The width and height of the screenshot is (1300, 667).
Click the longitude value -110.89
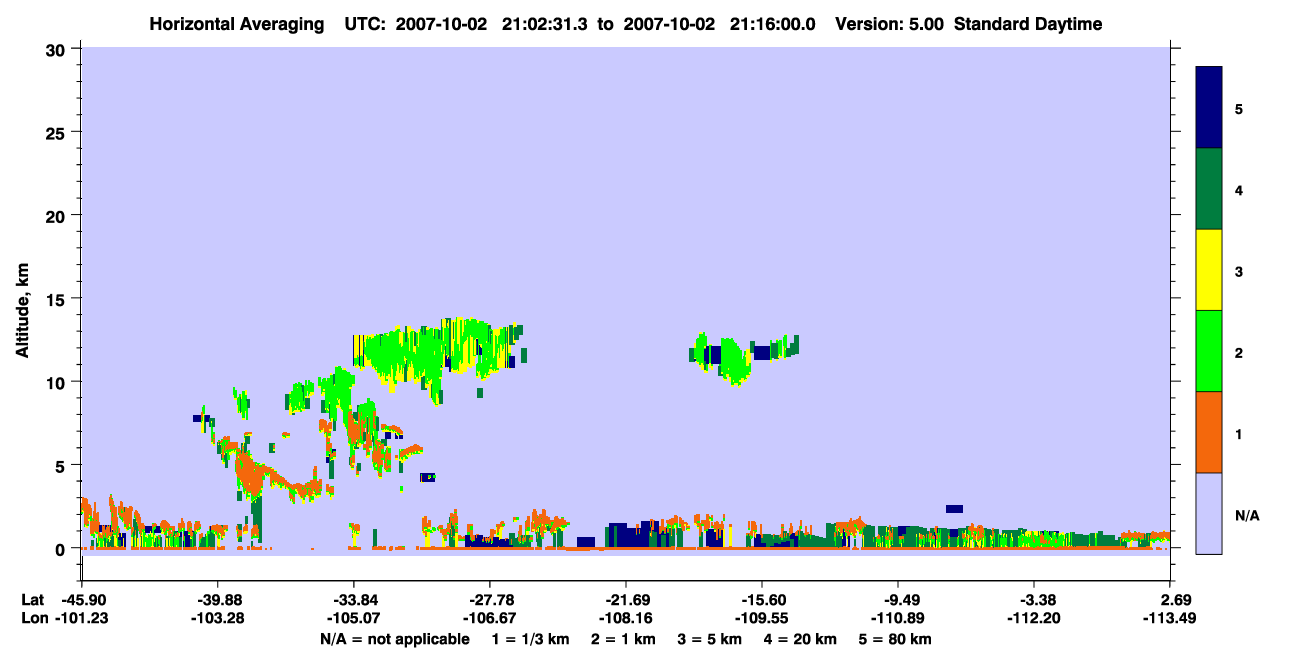point(898,619)
